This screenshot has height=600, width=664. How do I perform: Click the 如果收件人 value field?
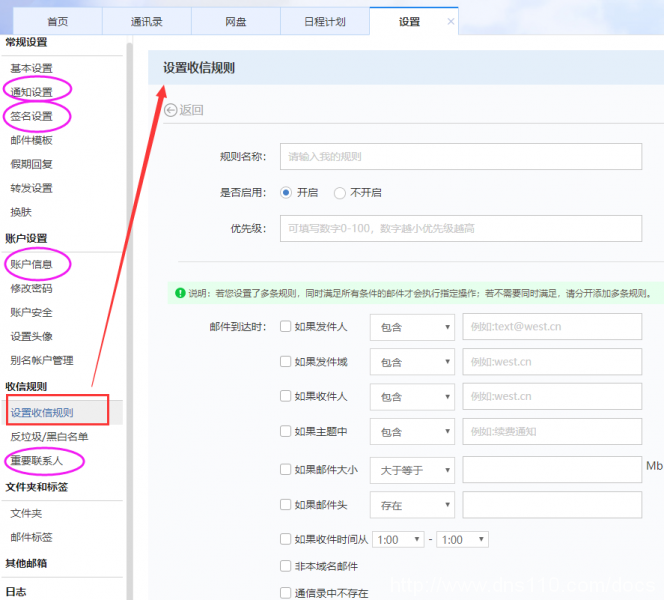click(x=552, y=396)
